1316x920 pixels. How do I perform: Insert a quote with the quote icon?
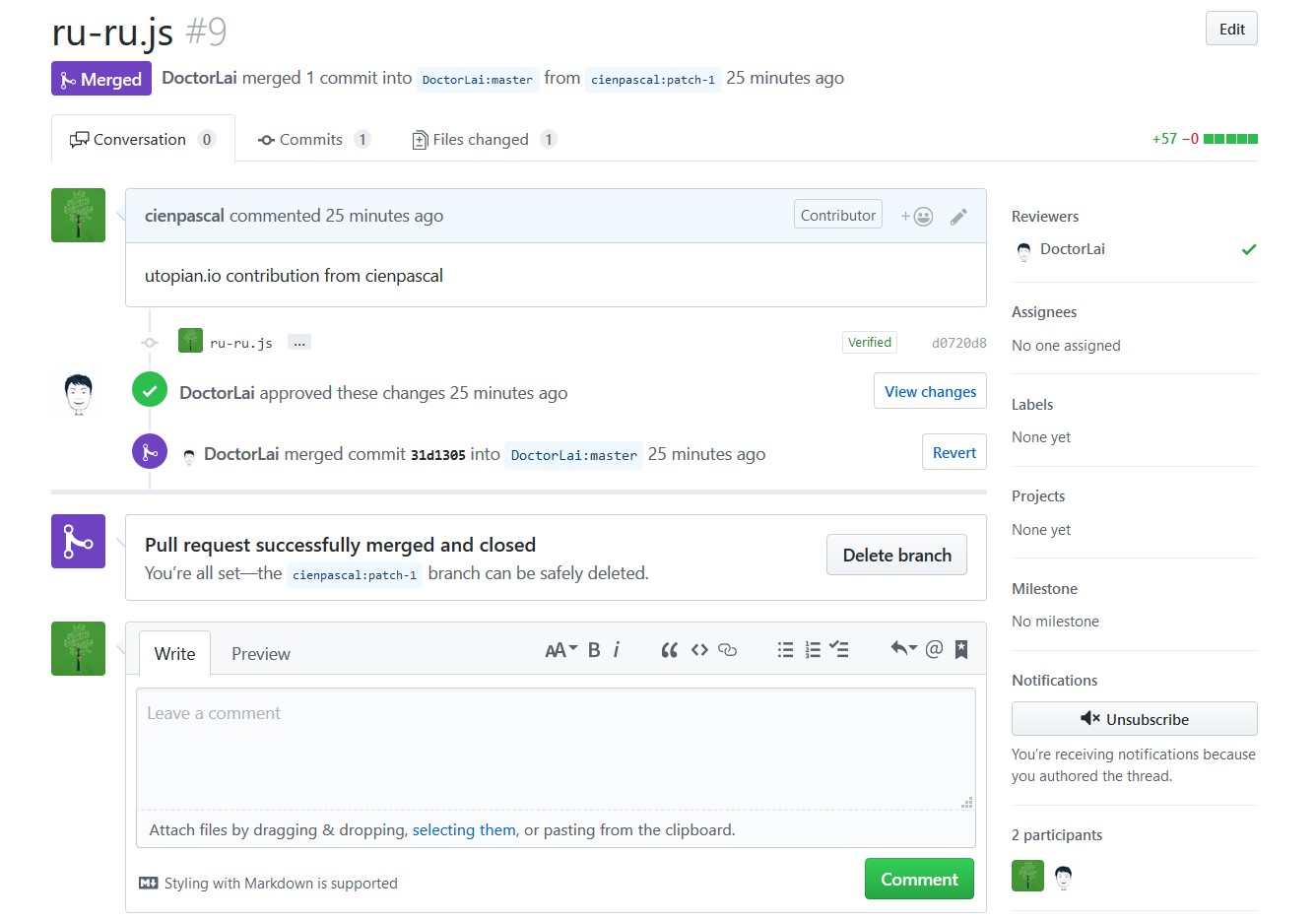[670, 649]
